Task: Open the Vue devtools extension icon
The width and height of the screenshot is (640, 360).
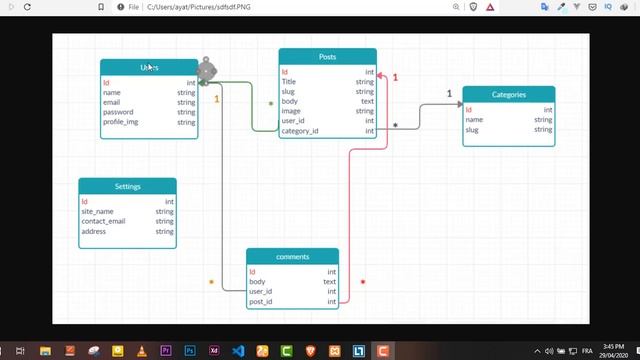Action: click(x=577, y=7)
